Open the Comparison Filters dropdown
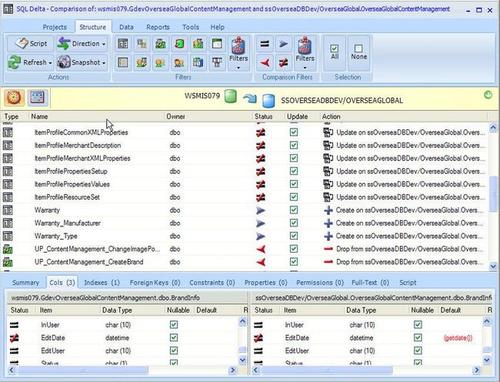Viewport: 500px width, 382px height. (x=305, y=53)
